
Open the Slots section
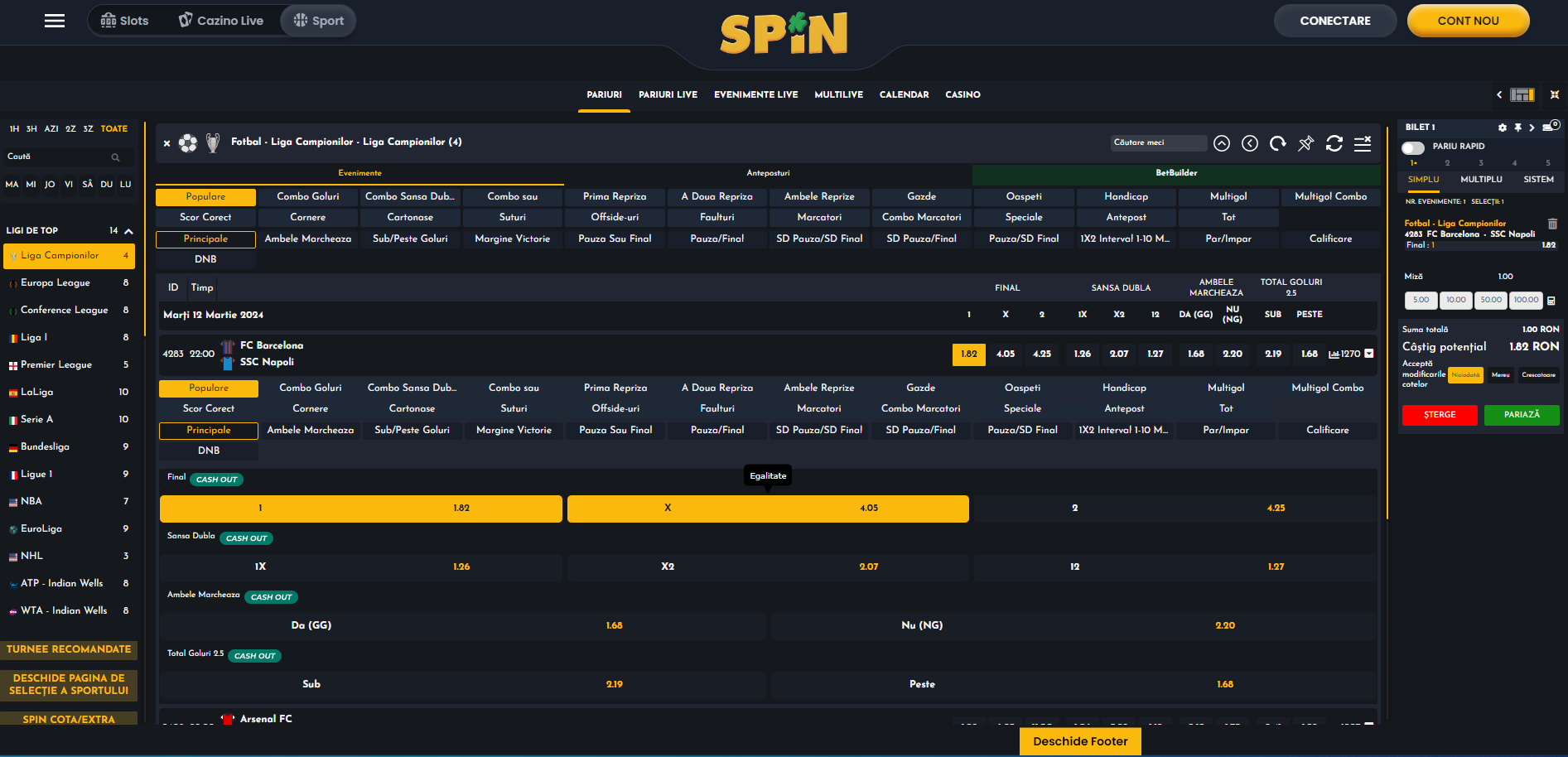[124, 21]
